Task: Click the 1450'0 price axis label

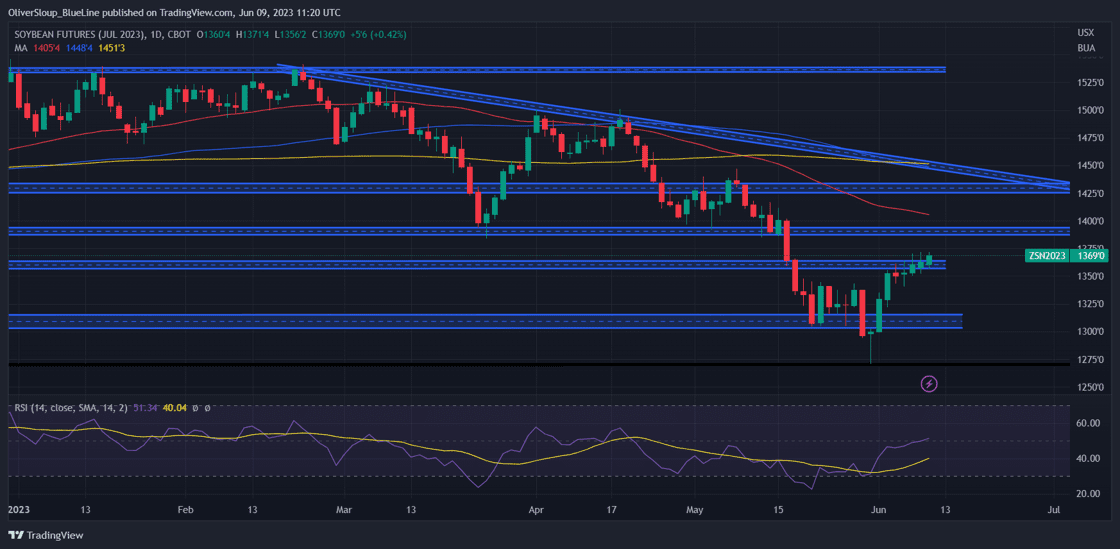Action: [x=1090, y=166]
